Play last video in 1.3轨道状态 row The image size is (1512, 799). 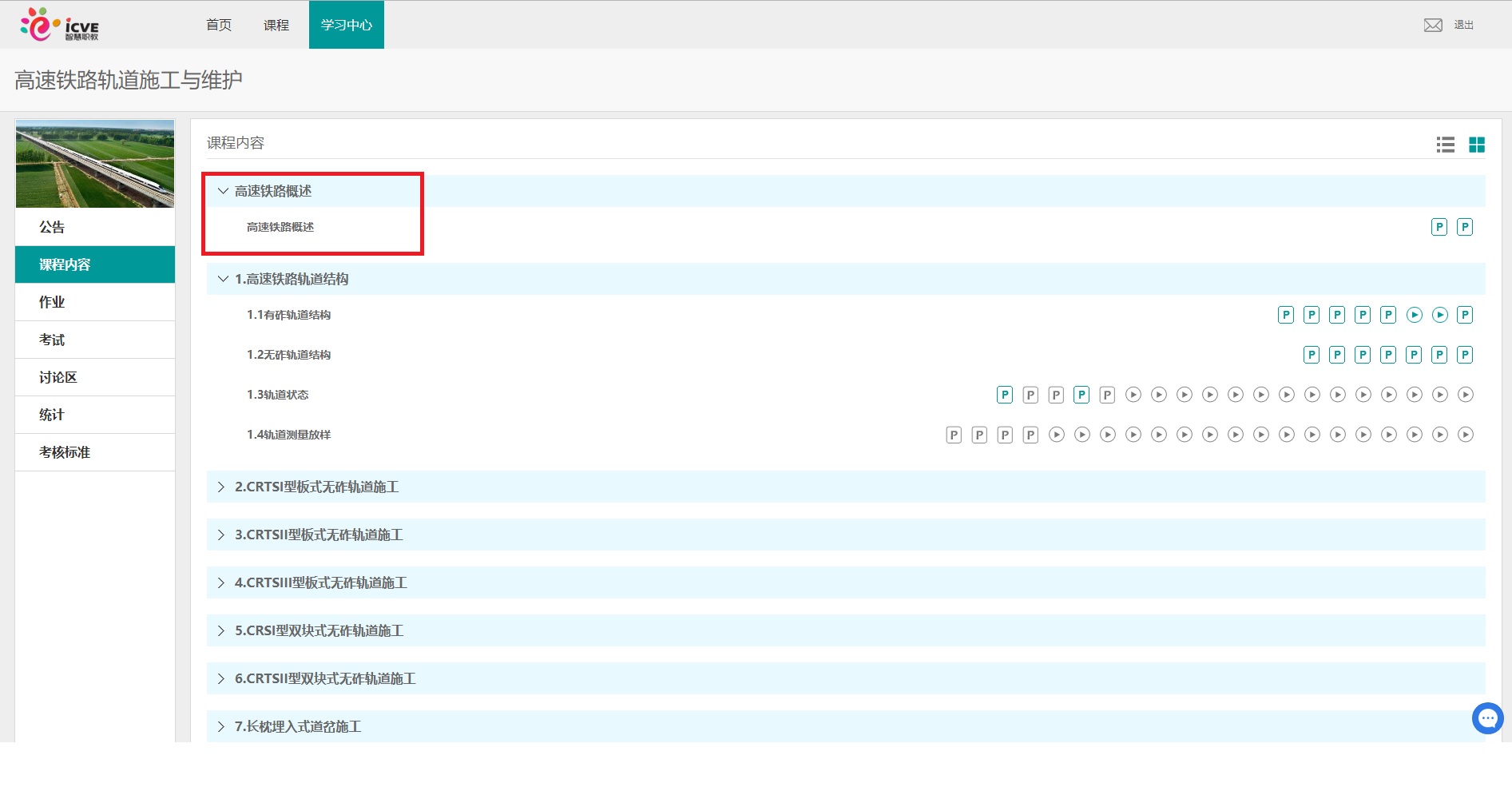click(x=1466, y=395)
